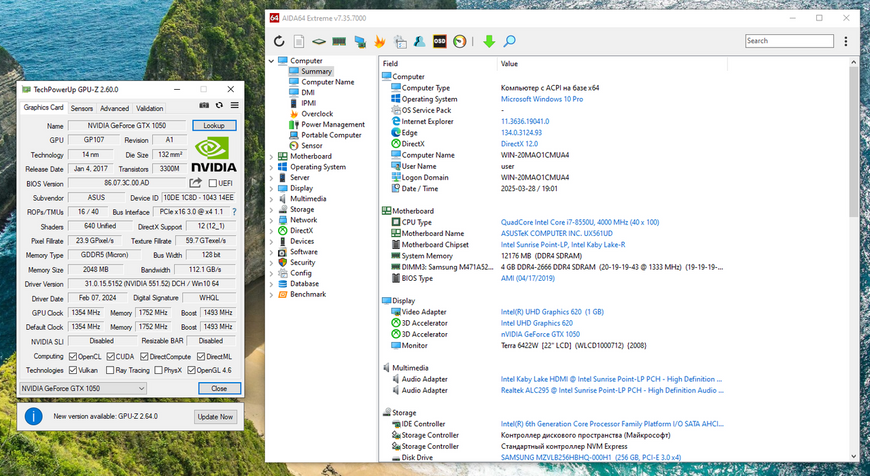Screen dimensions: 870x476
Task: Click the BIOS version share/export icon
Action: tap(195, 183)
